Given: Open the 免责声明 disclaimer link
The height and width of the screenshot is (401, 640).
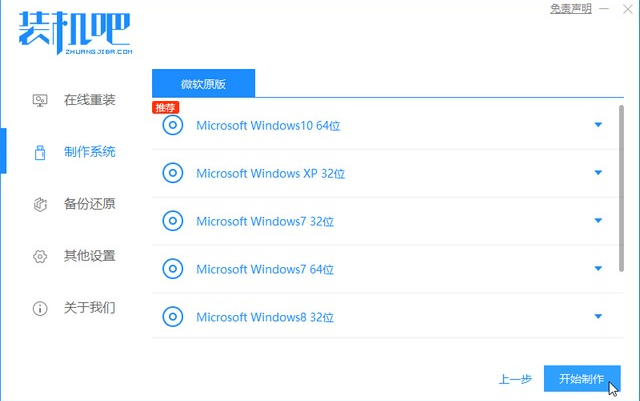Looking at the screenshot, I should pyautogui.click(x=570, y=9).
